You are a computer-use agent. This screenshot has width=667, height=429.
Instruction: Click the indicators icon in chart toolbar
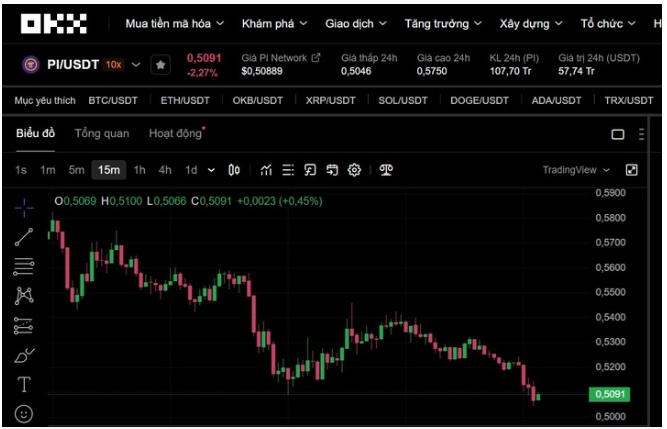coord(266,170)
